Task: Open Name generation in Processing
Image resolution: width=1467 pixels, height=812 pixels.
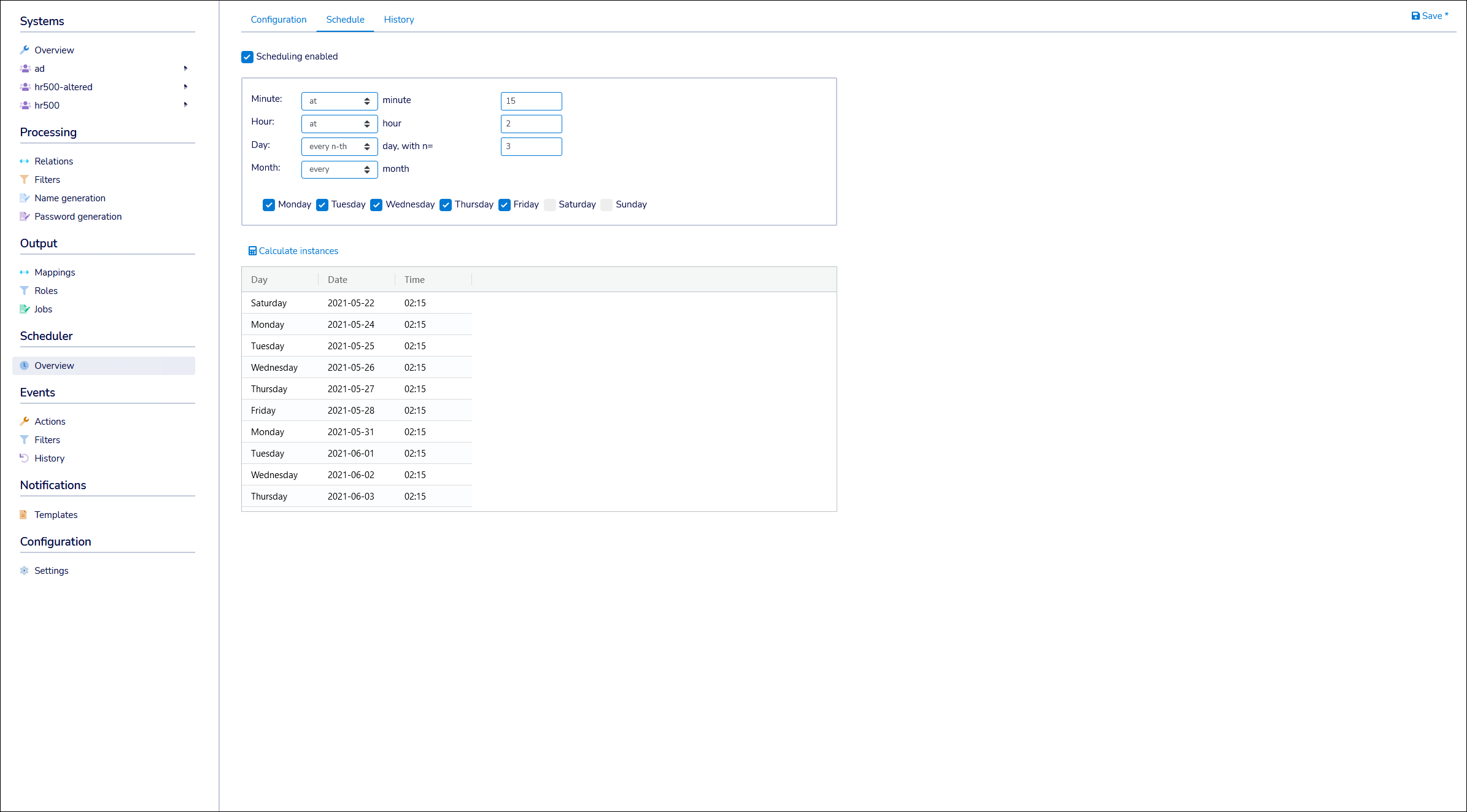Action: tap(70, 198)
